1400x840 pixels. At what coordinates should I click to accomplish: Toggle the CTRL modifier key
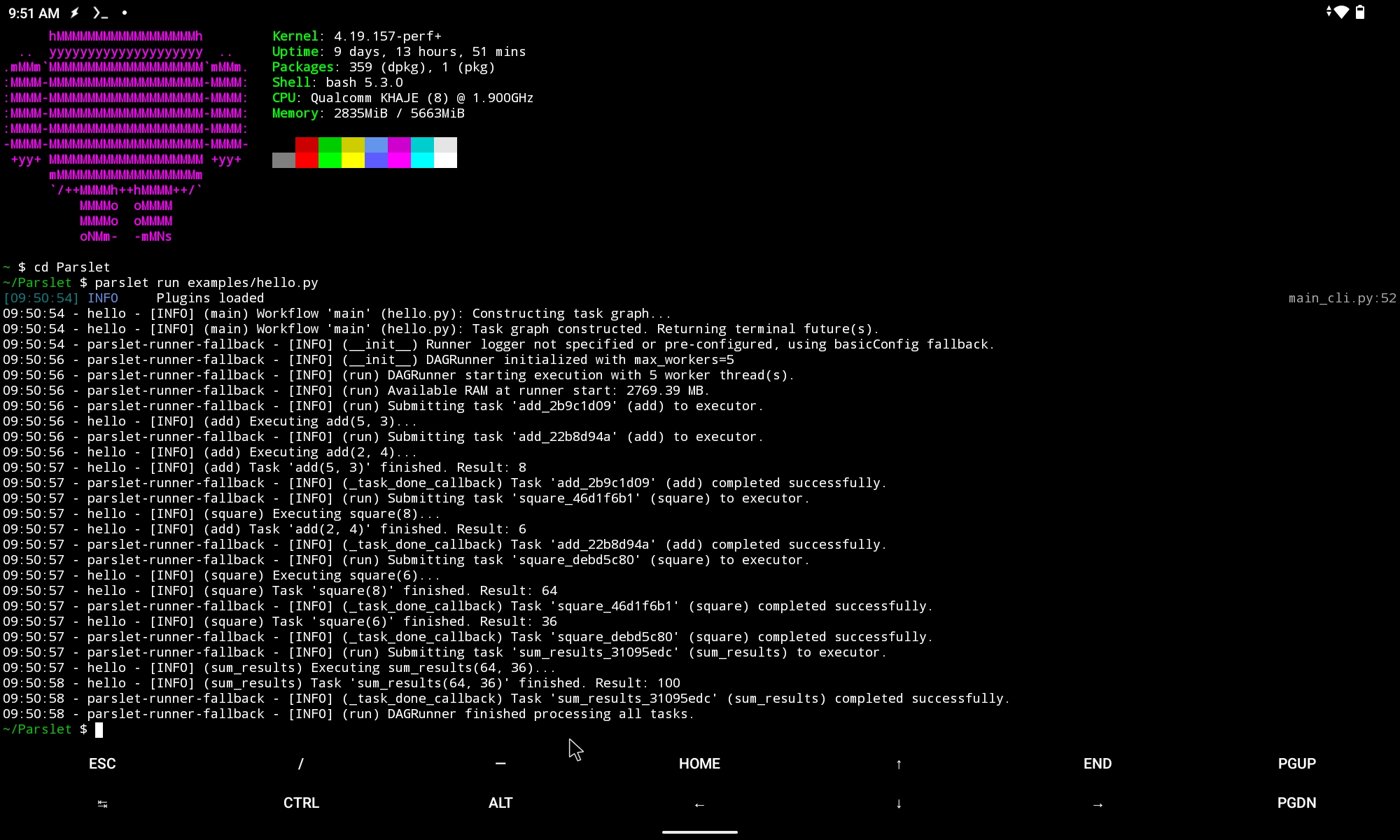(301, 803)
